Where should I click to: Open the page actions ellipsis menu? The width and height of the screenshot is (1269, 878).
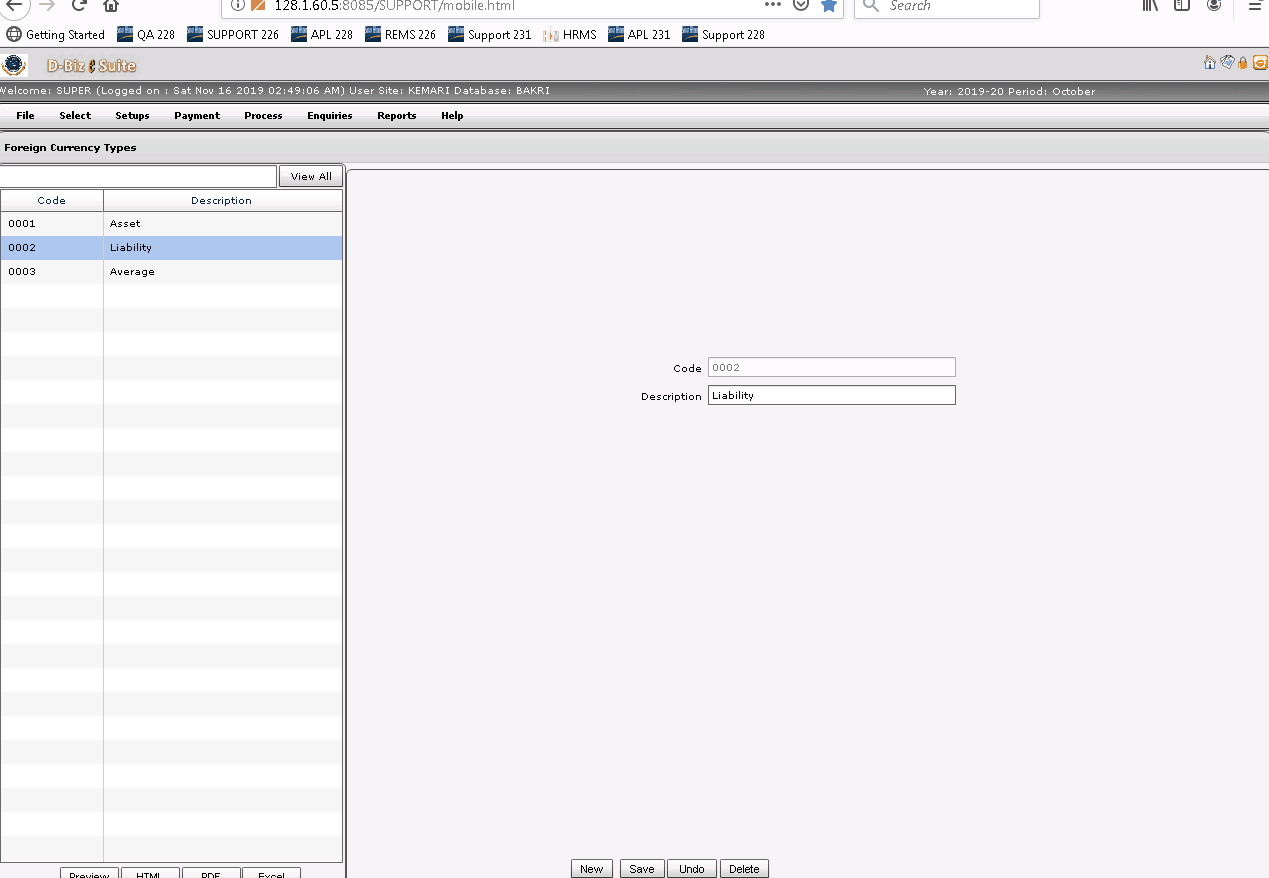[772, 6]
